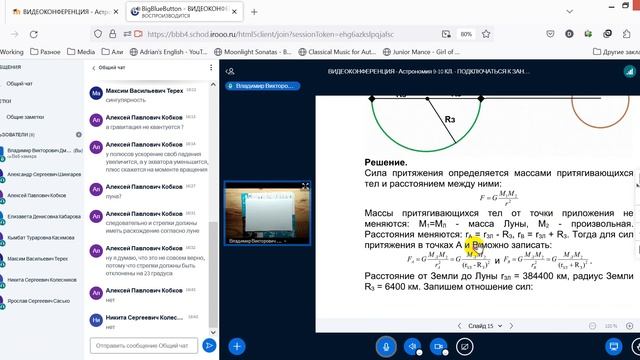Open the Другие закладки folder
The image size is (640, 360).
(x=616, y=52)
